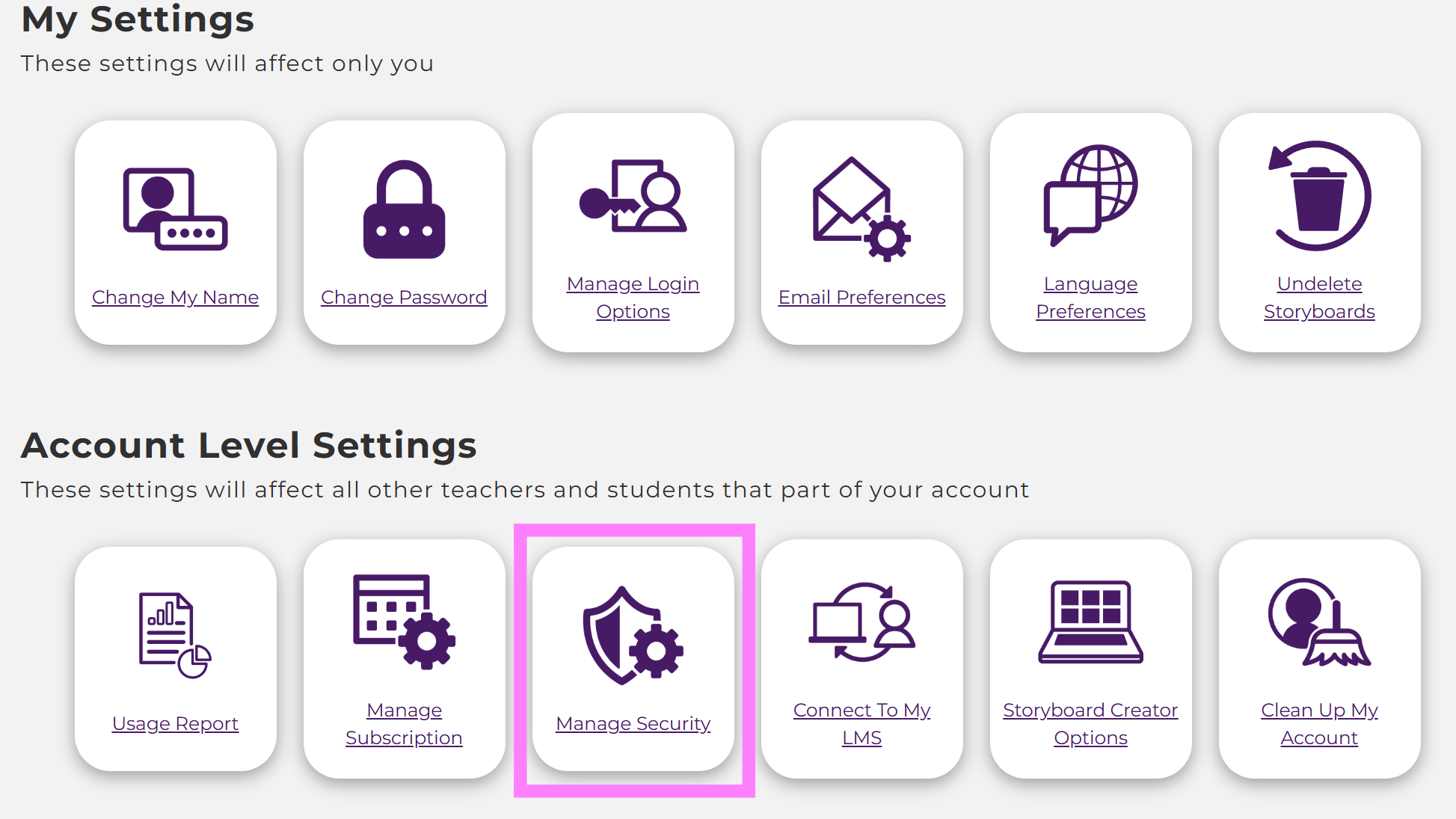The image size is (1456, 819).
Task: Click the calendar with gear subscription icon
Action: click(x=404, y=622)
